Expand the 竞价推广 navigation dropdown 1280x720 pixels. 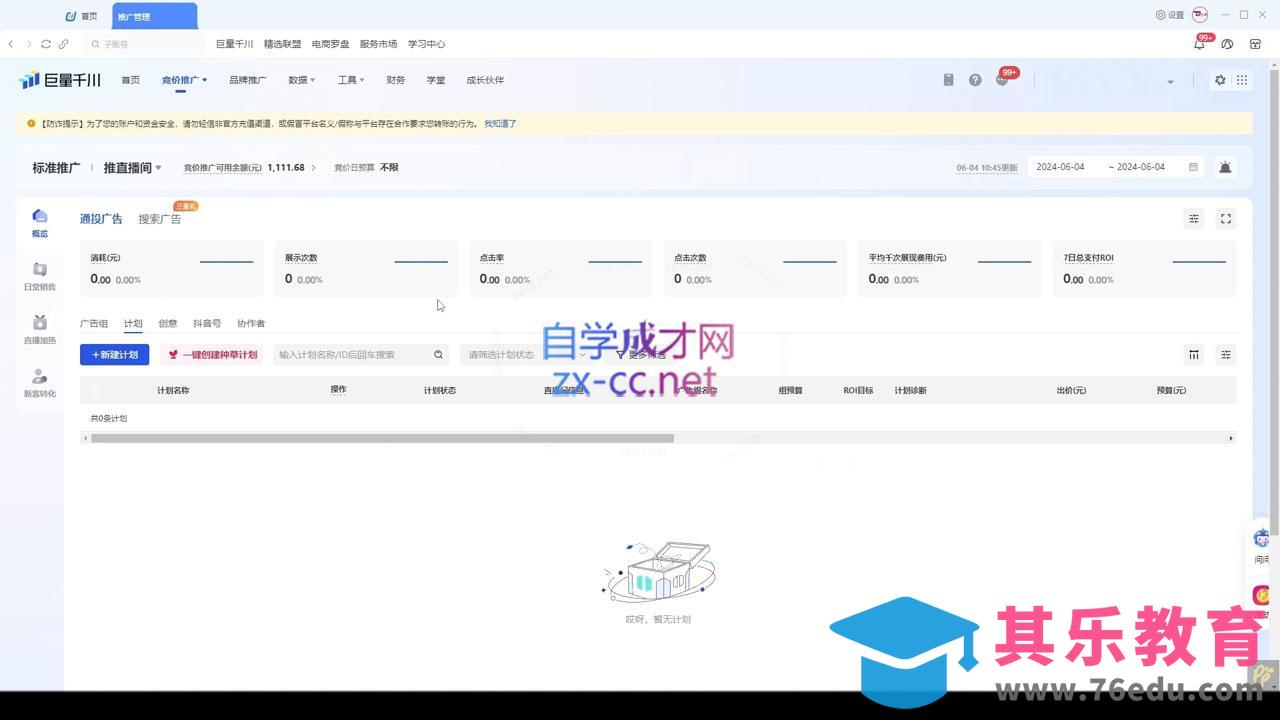(184, 80)
